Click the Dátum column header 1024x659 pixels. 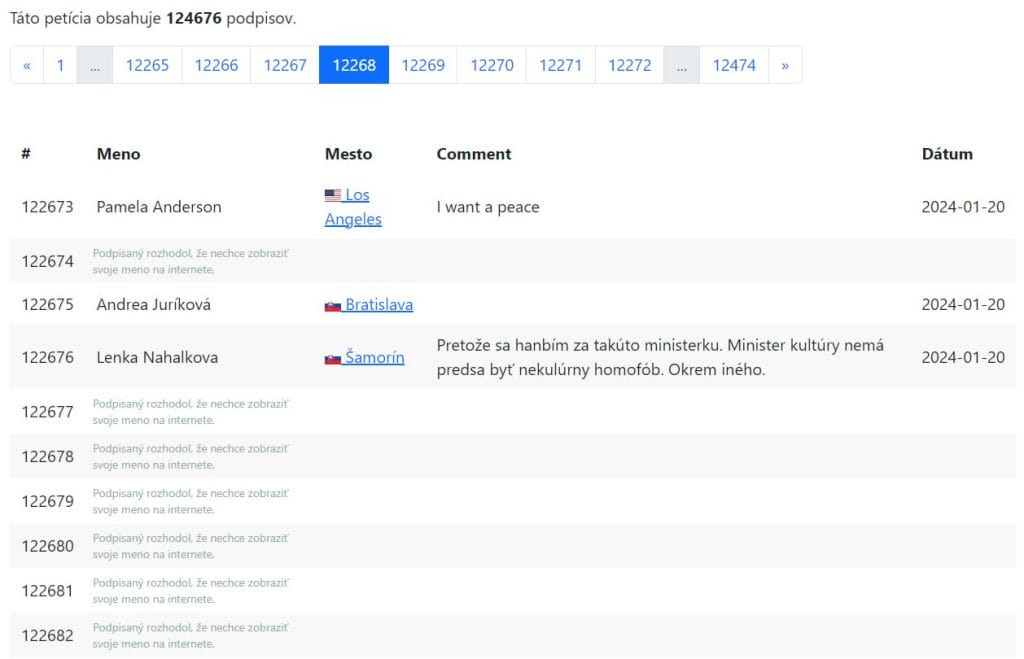(947, 154)
